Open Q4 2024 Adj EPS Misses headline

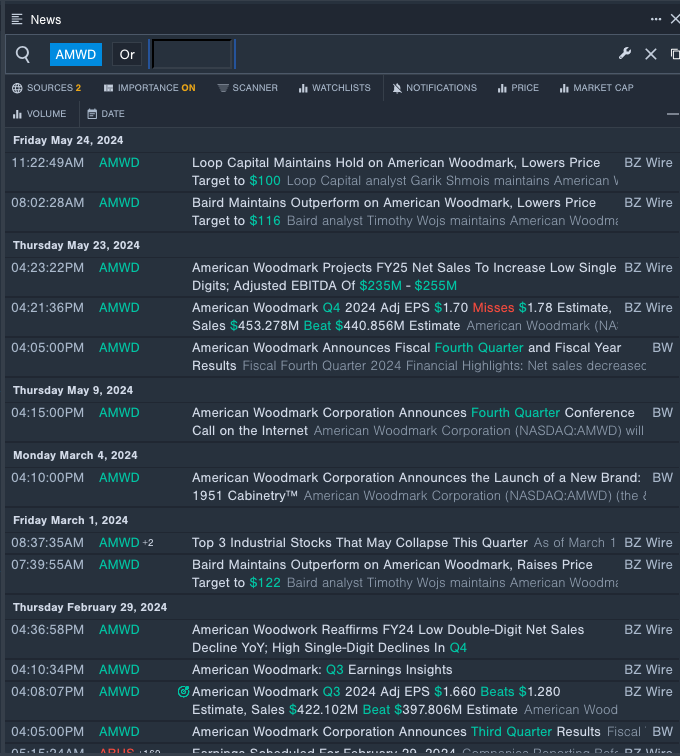click(404, 317)
